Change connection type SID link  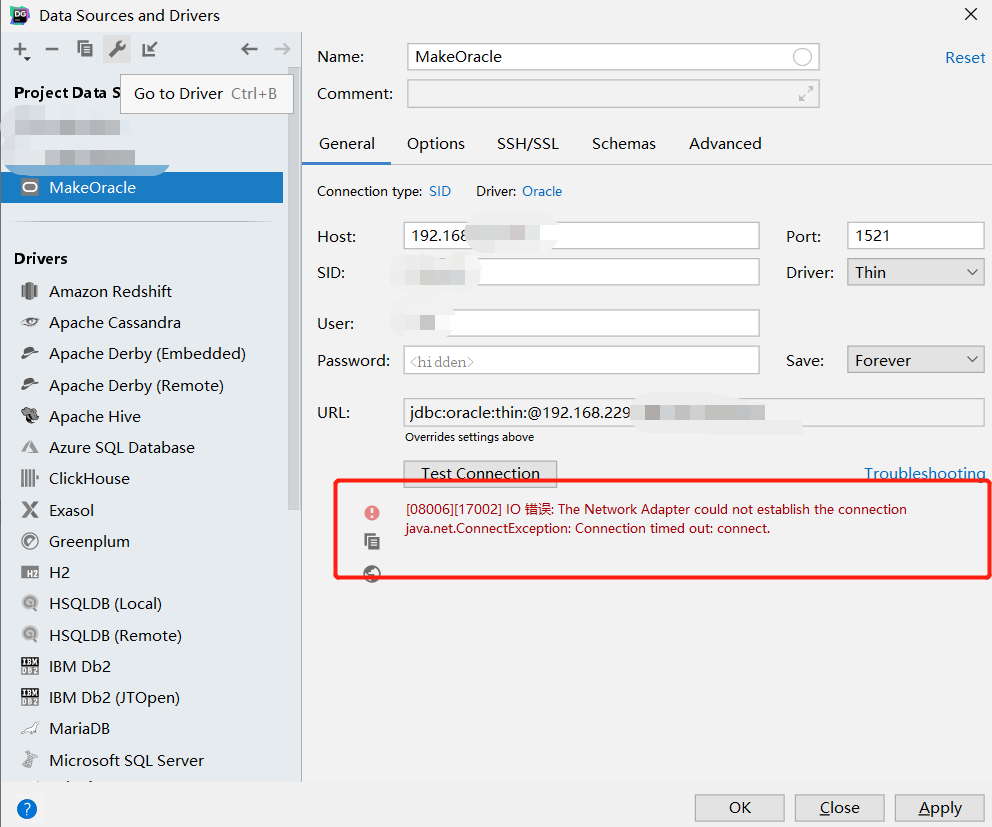(x=440, y=191)
